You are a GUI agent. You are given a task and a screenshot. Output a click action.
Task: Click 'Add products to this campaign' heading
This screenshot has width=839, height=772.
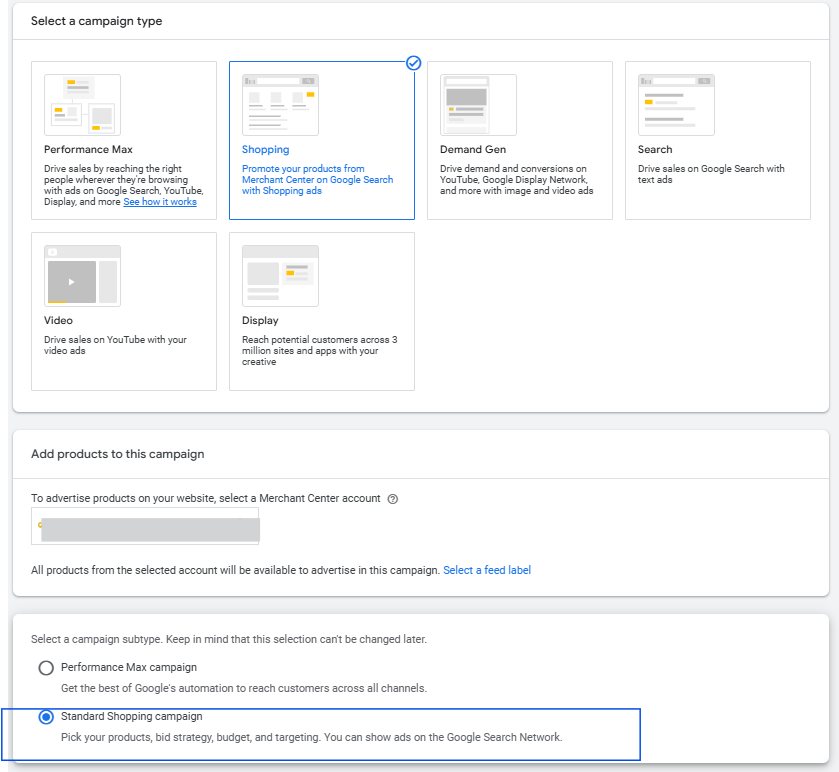tap(118, 454)
